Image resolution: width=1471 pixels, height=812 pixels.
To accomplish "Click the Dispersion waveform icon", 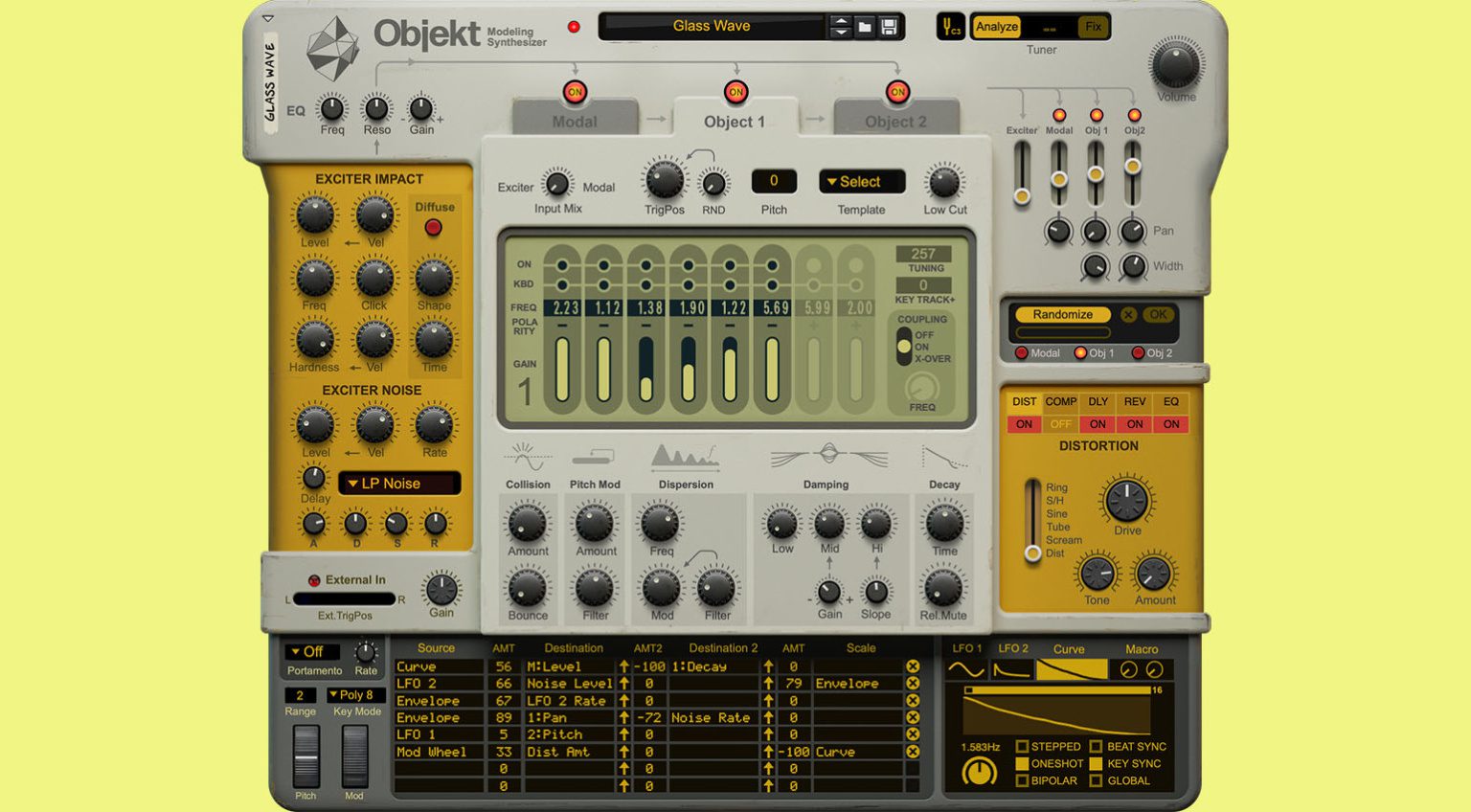I will (685, 458).
